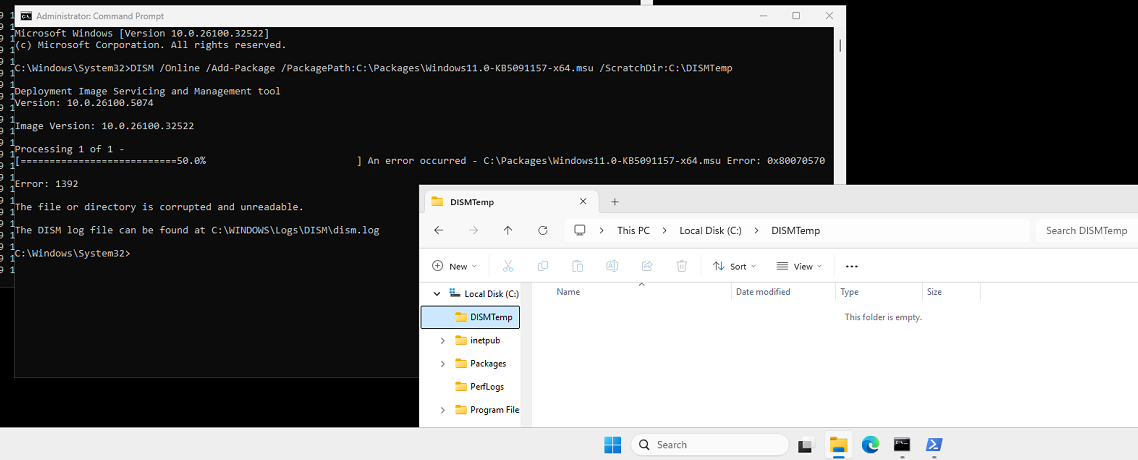Click the Share icon in Explorer toolbar
1138x460 pixels.
[647, 266]
